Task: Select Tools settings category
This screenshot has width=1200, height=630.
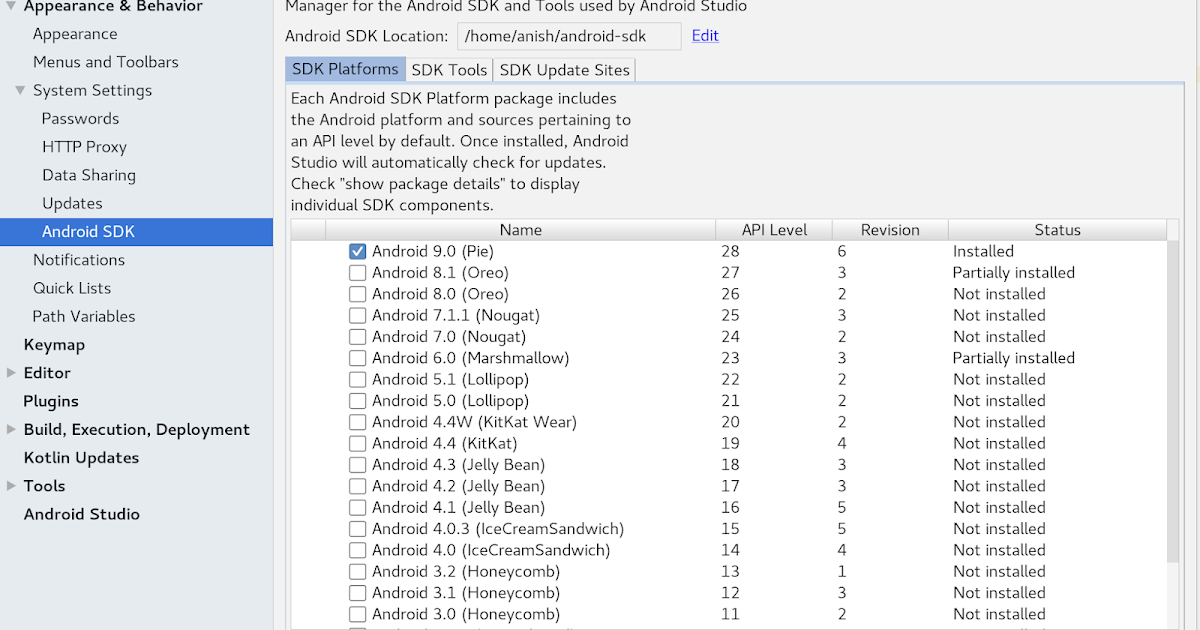Action: (44, 486)
